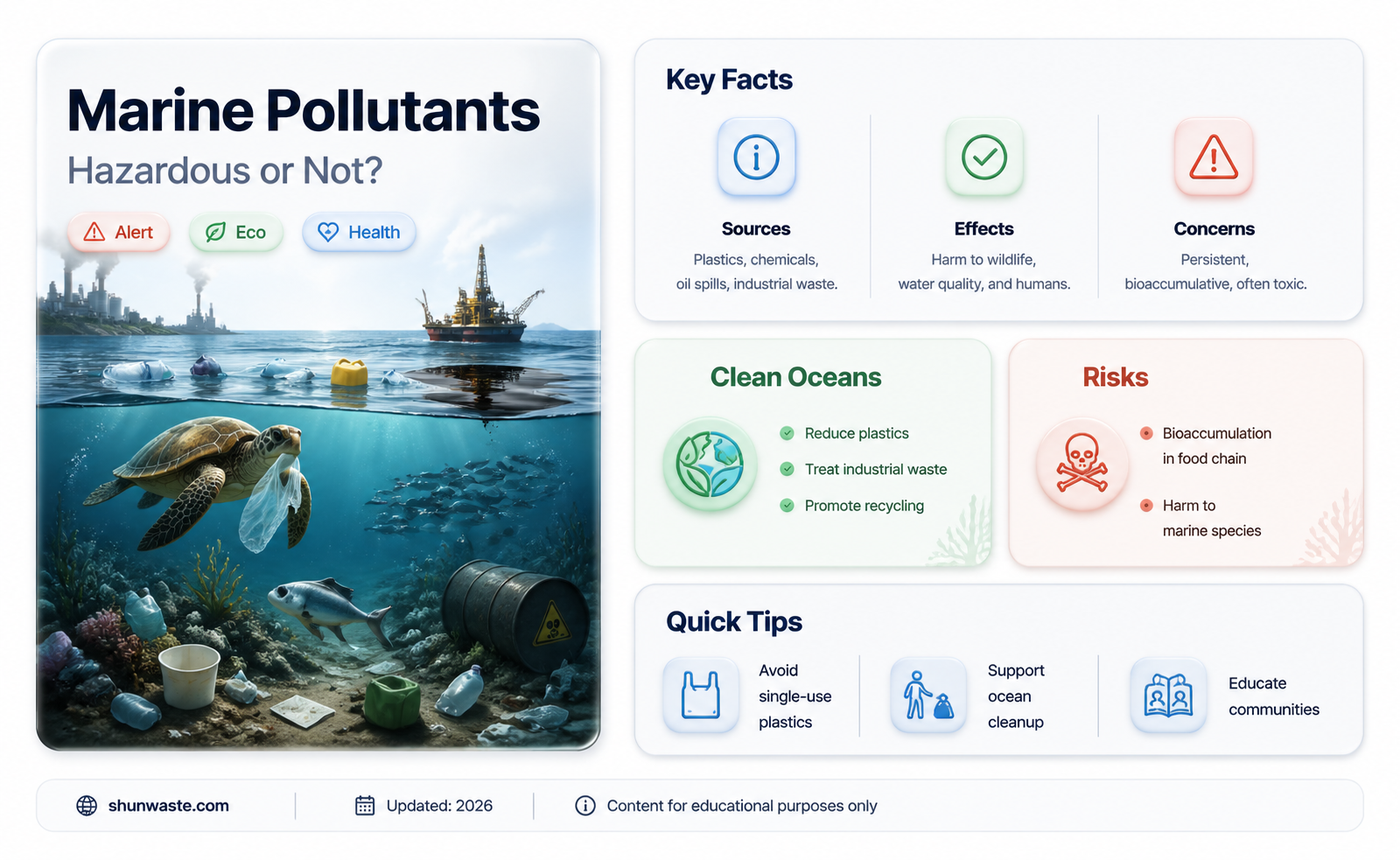Viewport: 1400px width, 860px height.
Task: Click the ocean cleanup person icon
Action: 928,696
